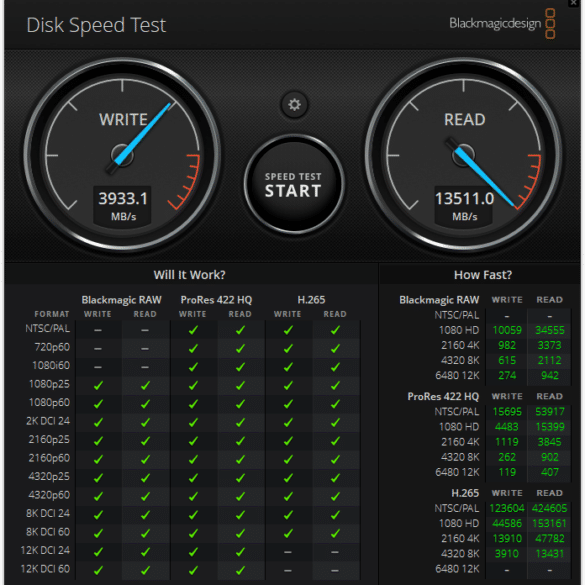
Task: Select H.265 4320 8K read value 13431
Action: tap(550, 554)
